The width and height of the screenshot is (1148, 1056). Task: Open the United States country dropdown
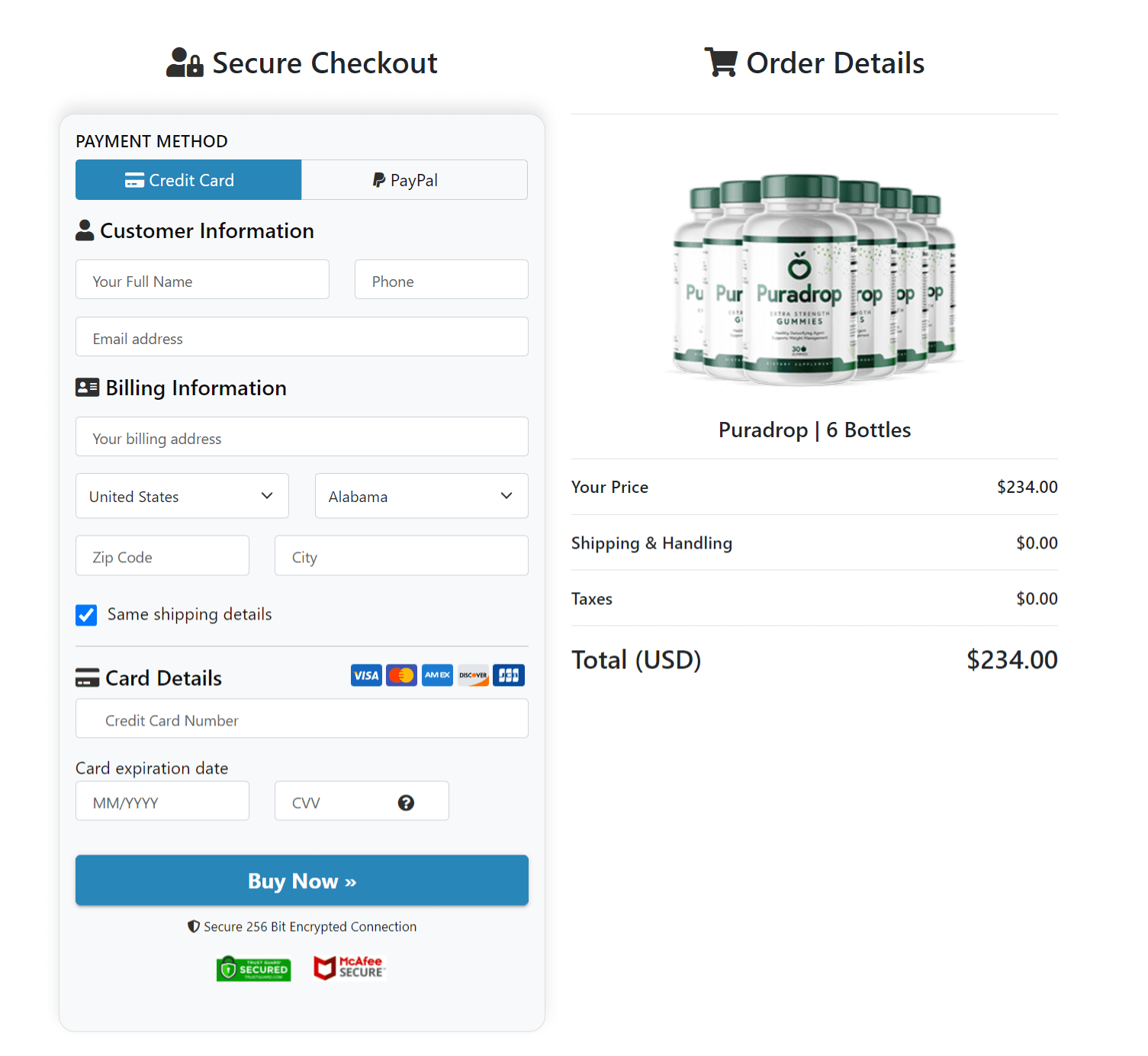coord(182,496)
